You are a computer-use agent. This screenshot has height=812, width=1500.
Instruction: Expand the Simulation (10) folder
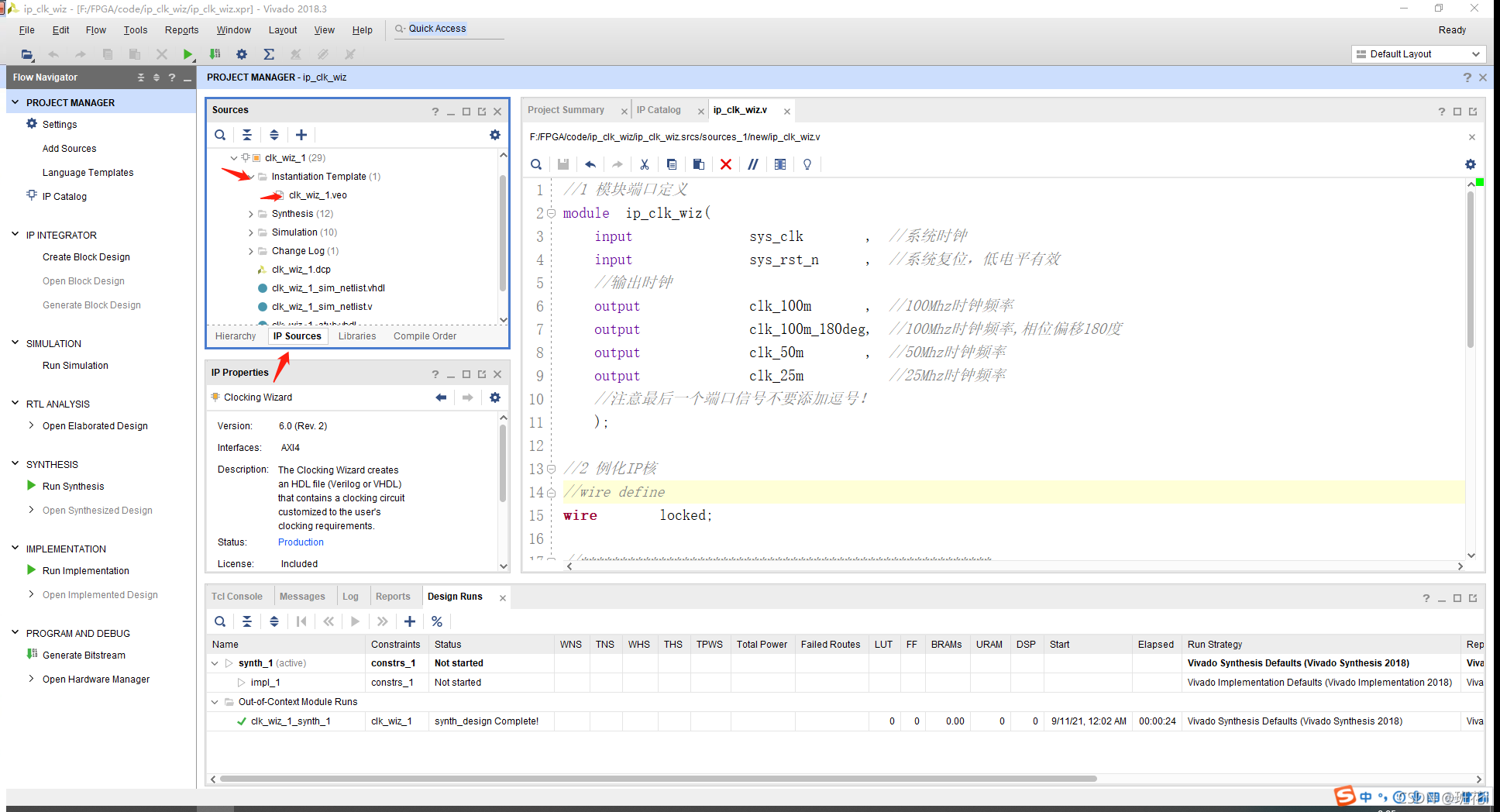[250, 232]
